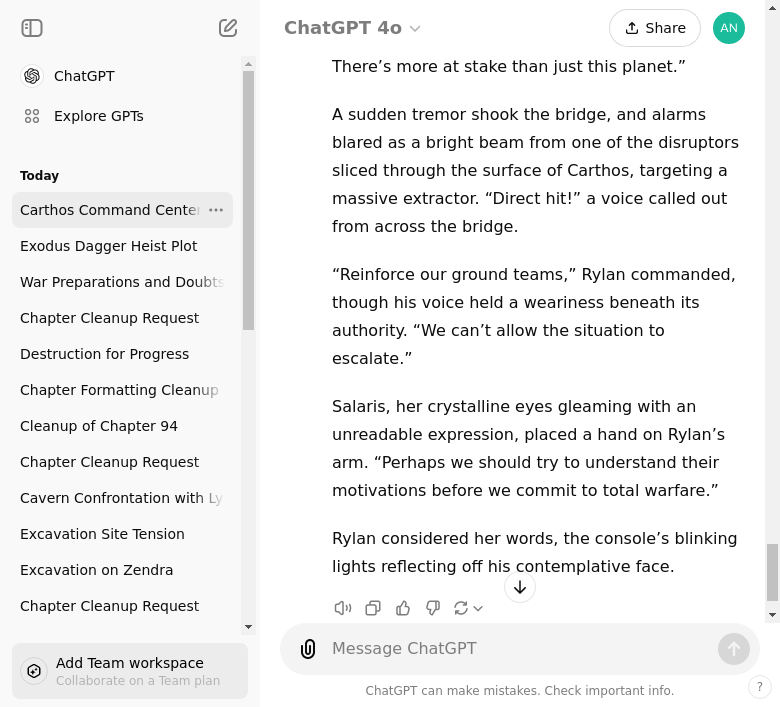Select the Excavation on Zendra conversation
The height and width of the screenshot is (707, 780).
(x=96, y=570)
